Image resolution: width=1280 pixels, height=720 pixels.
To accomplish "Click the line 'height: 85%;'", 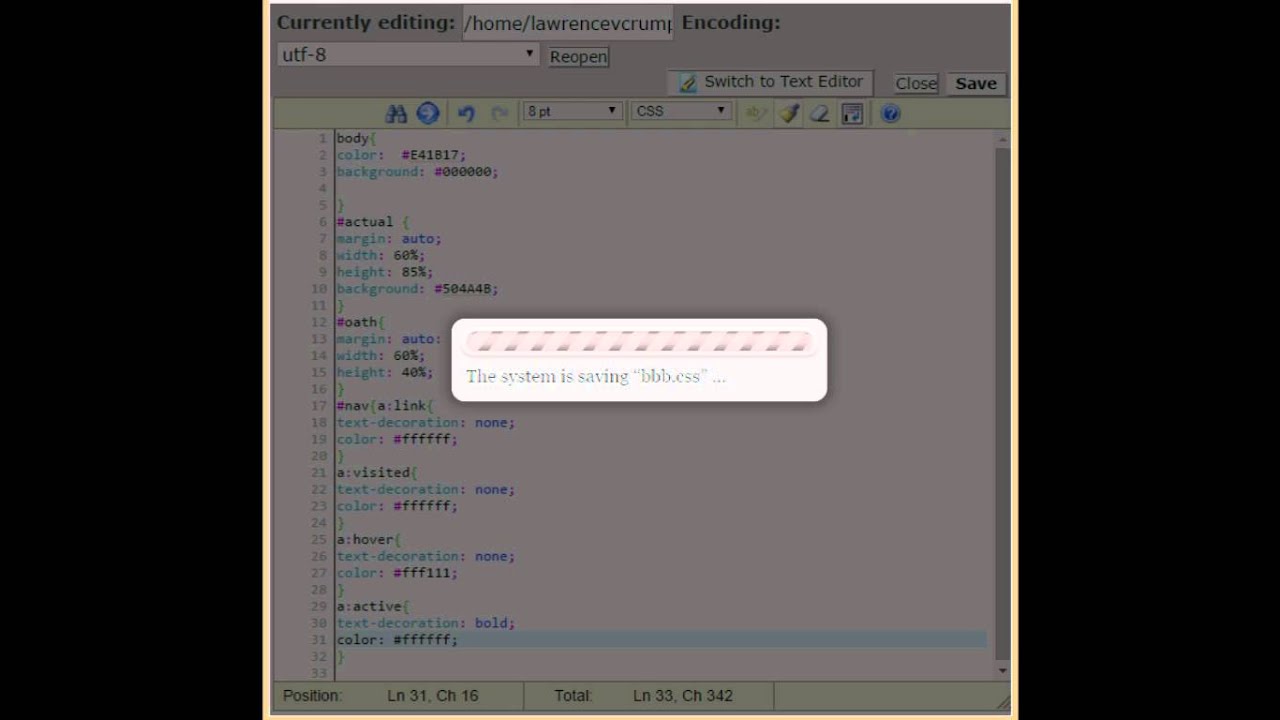I will pyautogui.click(x=385, y=272).
